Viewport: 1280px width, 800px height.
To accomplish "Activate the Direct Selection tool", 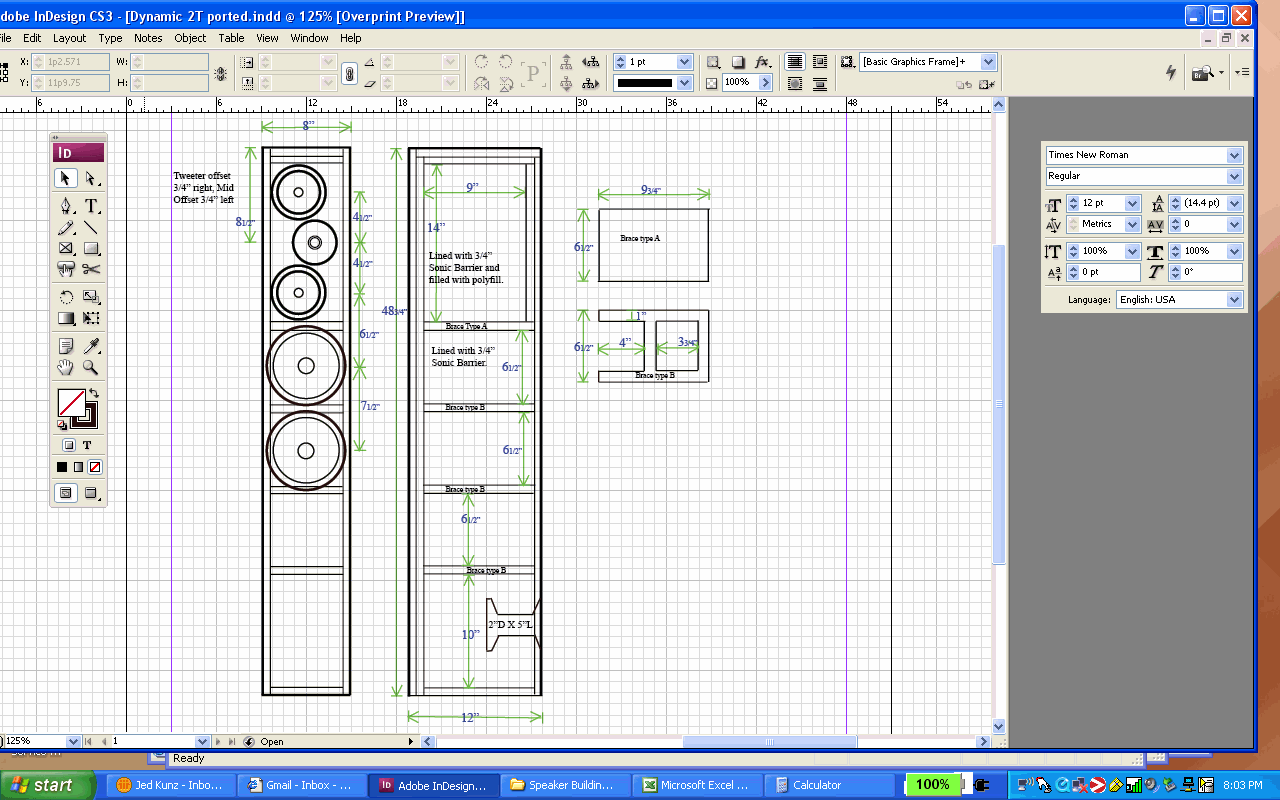I will (91, 179).
